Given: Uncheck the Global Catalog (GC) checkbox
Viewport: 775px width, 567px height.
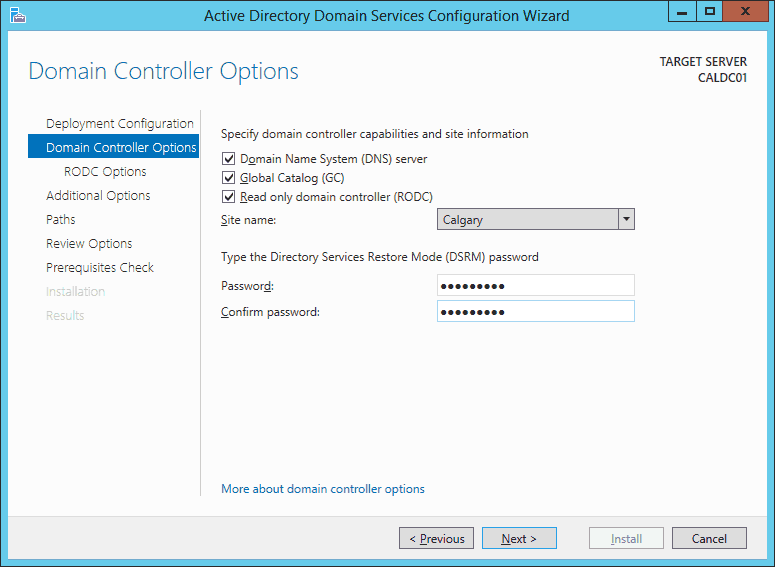Looking at the screenshot, I should (x=228, y=177).
